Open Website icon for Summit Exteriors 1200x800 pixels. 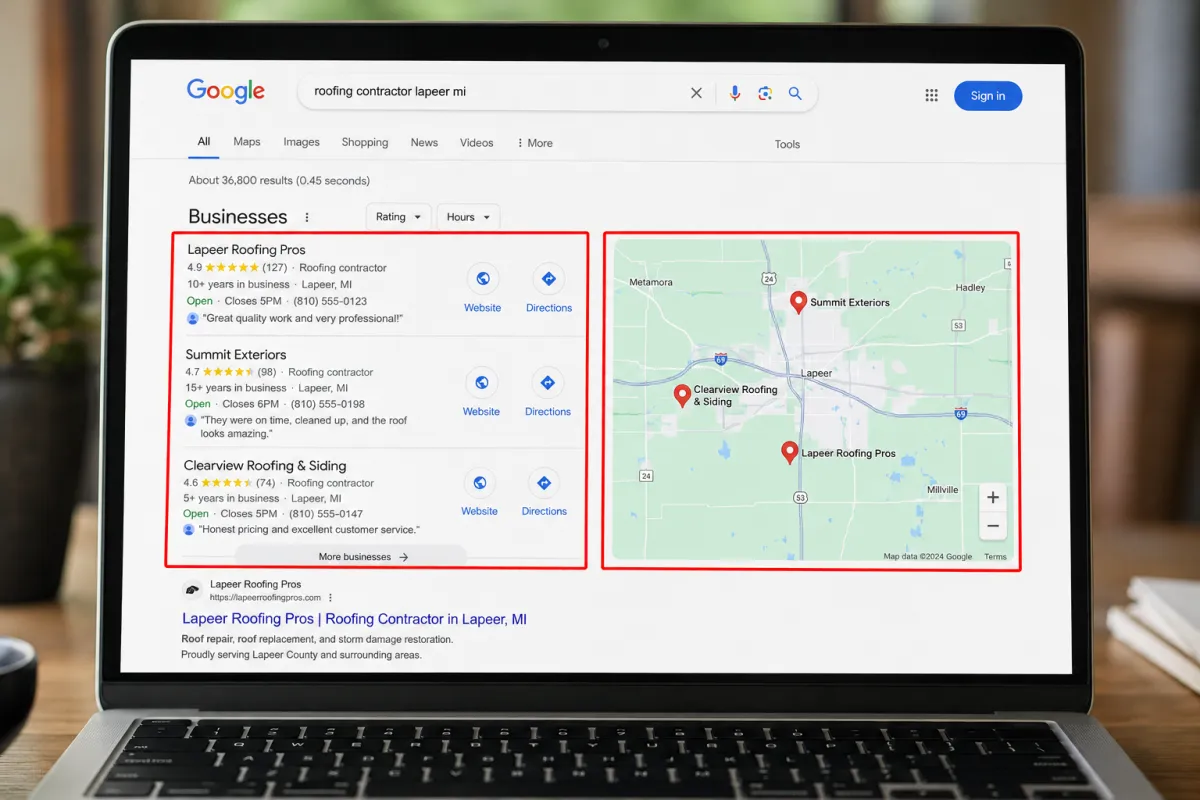click(481, 383)
